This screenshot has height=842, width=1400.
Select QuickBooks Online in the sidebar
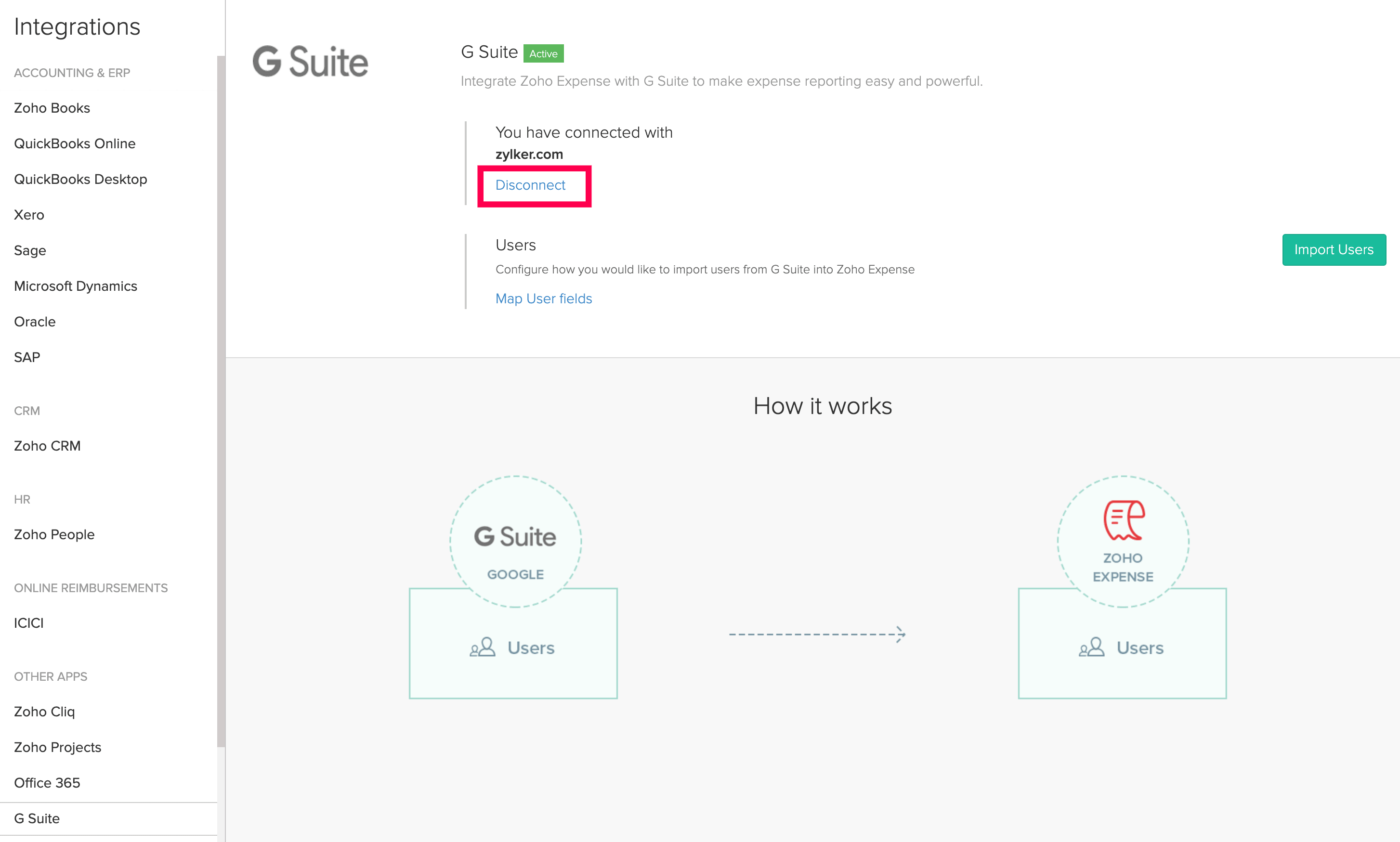pyautogui.click(x=74, y=143)
